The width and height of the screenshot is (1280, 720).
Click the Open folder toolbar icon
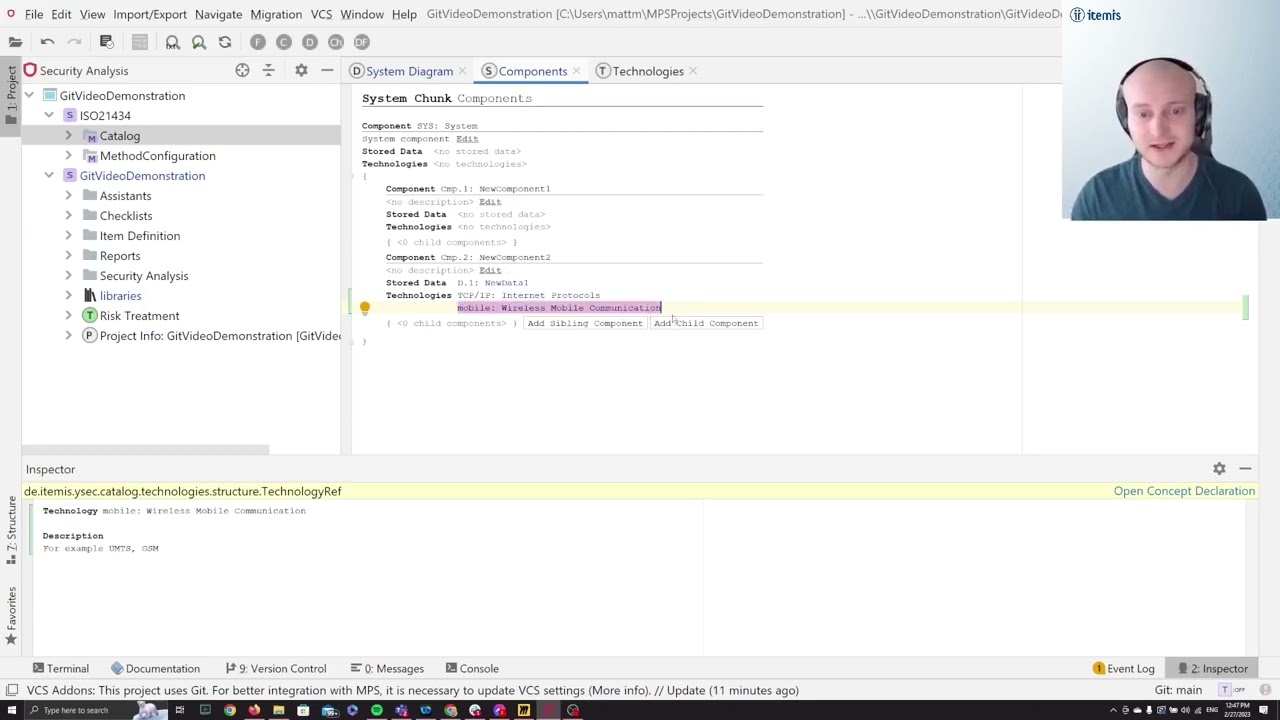point(15,42)
